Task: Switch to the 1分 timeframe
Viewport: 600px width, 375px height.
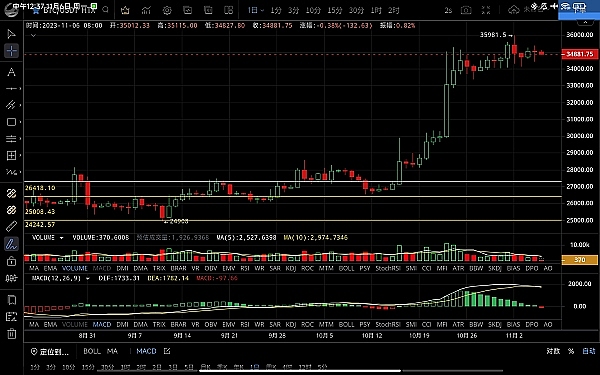Action: pyautogui.click(x=276, y=10)
